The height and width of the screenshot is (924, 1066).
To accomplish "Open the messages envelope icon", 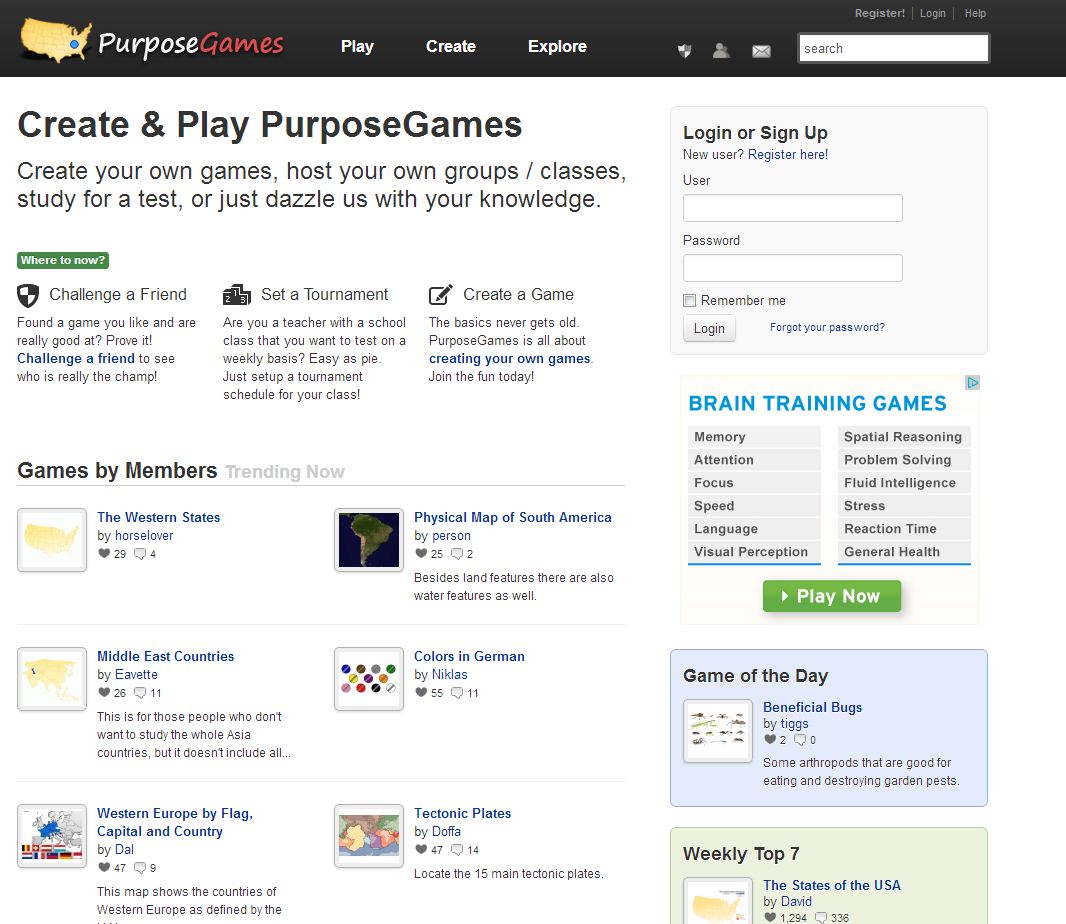I will coord(761,51).
